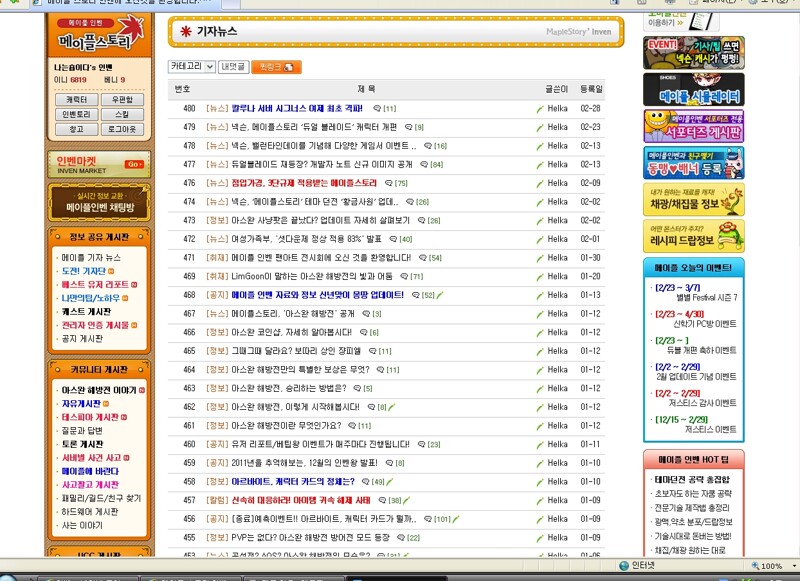
Task: Open the 서버별 사건 사고 board
Action: tap(92, 458)
